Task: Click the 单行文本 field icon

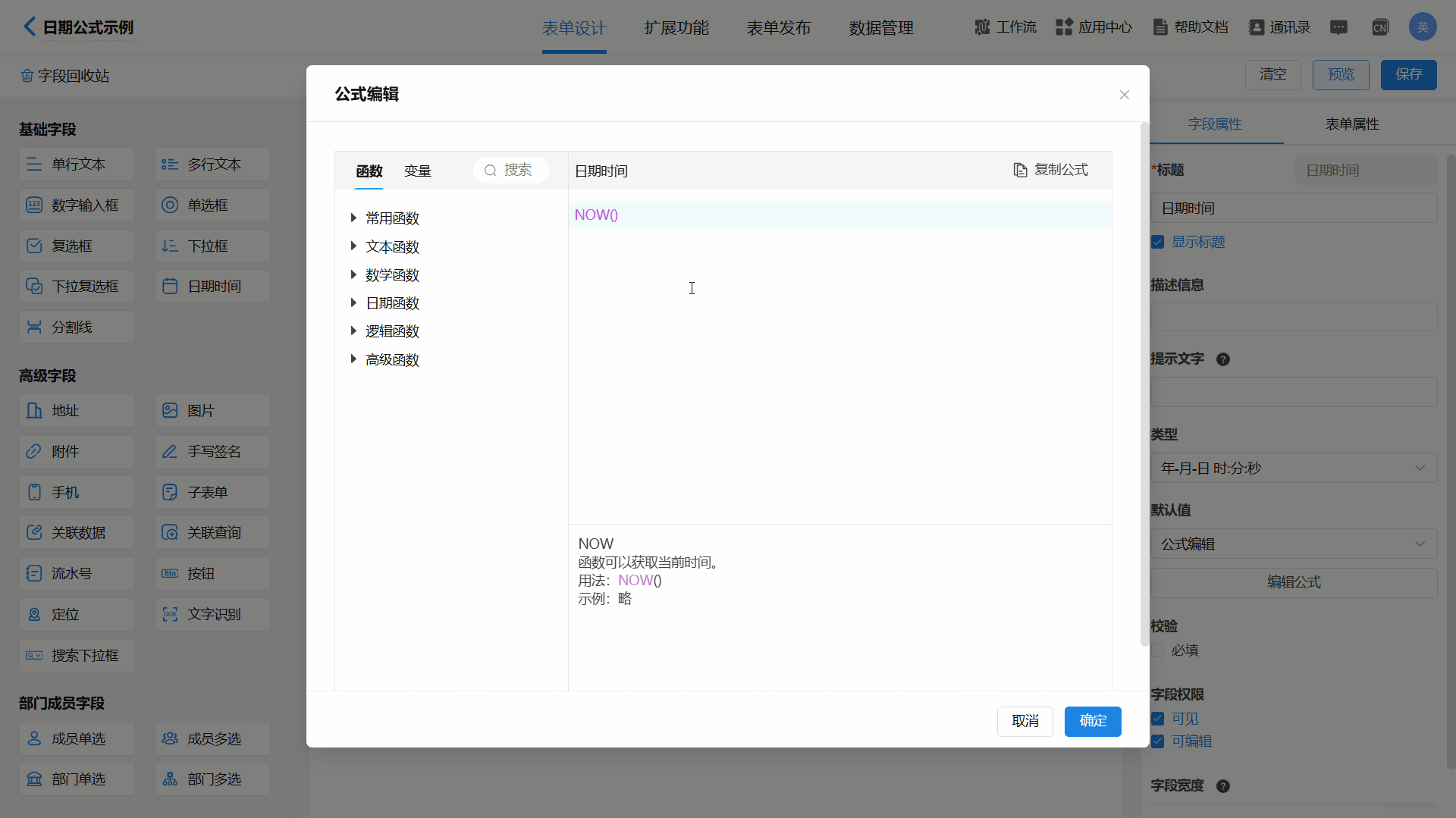Action: coord(34,164)
